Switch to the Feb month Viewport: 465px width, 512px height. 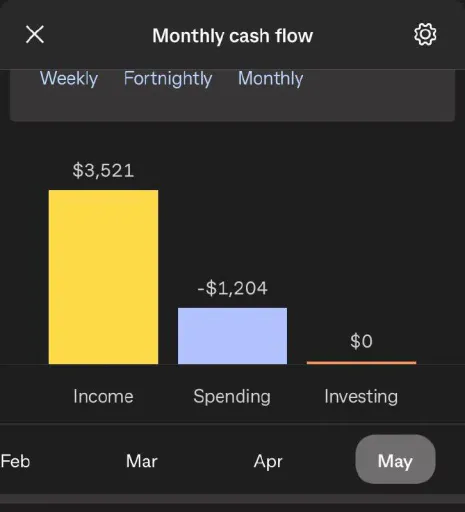(15, 461)
